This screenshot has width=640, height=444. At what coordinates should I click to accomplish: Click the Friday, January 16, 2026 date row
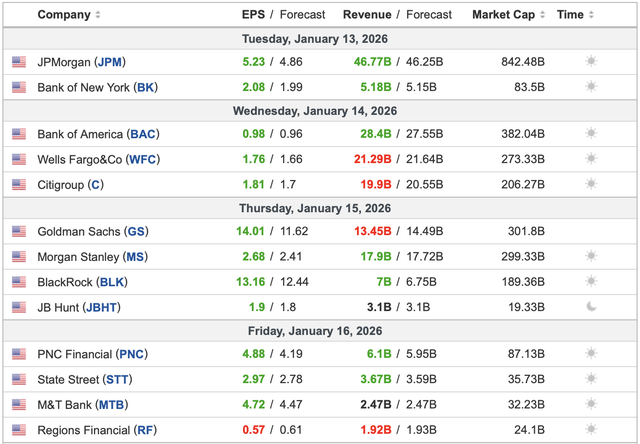pyautogui.click(x=320, y=331)
